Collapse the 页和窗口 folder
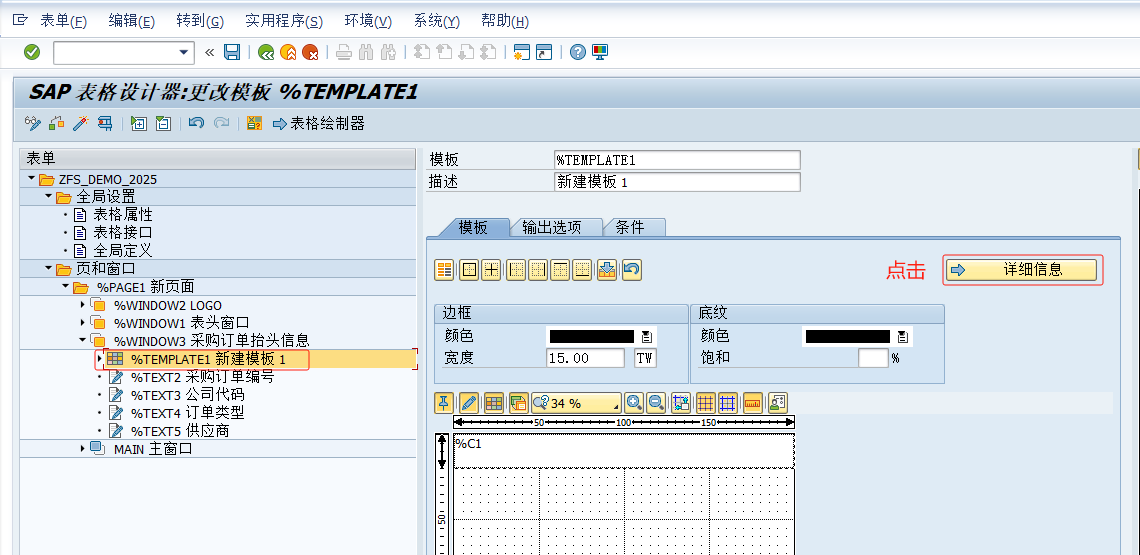1140x555 pixels. pyautogui.click(x=48, y=268)
